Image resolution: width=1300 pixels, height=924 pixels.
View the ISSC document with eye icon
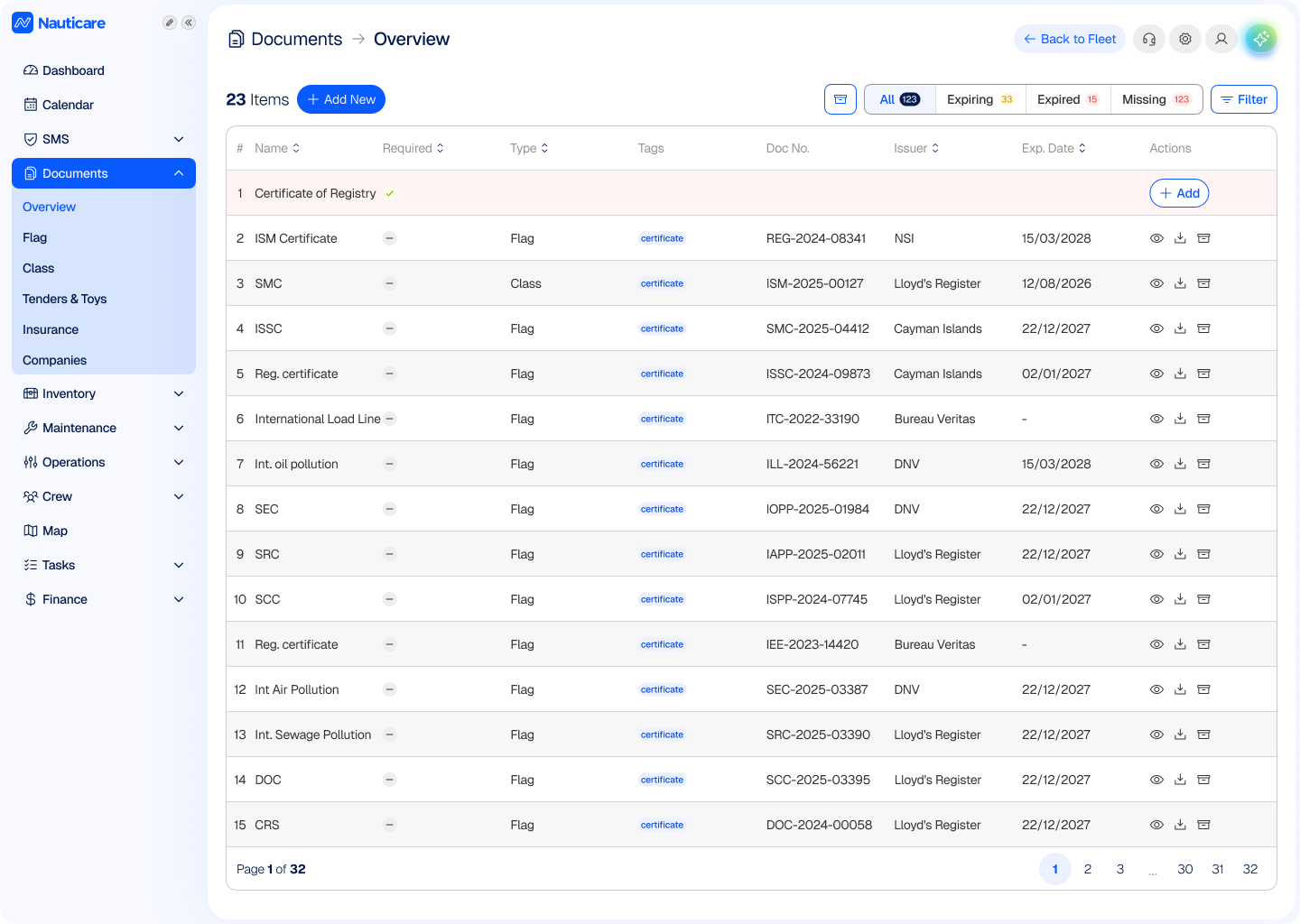(x=1156, y=328)
